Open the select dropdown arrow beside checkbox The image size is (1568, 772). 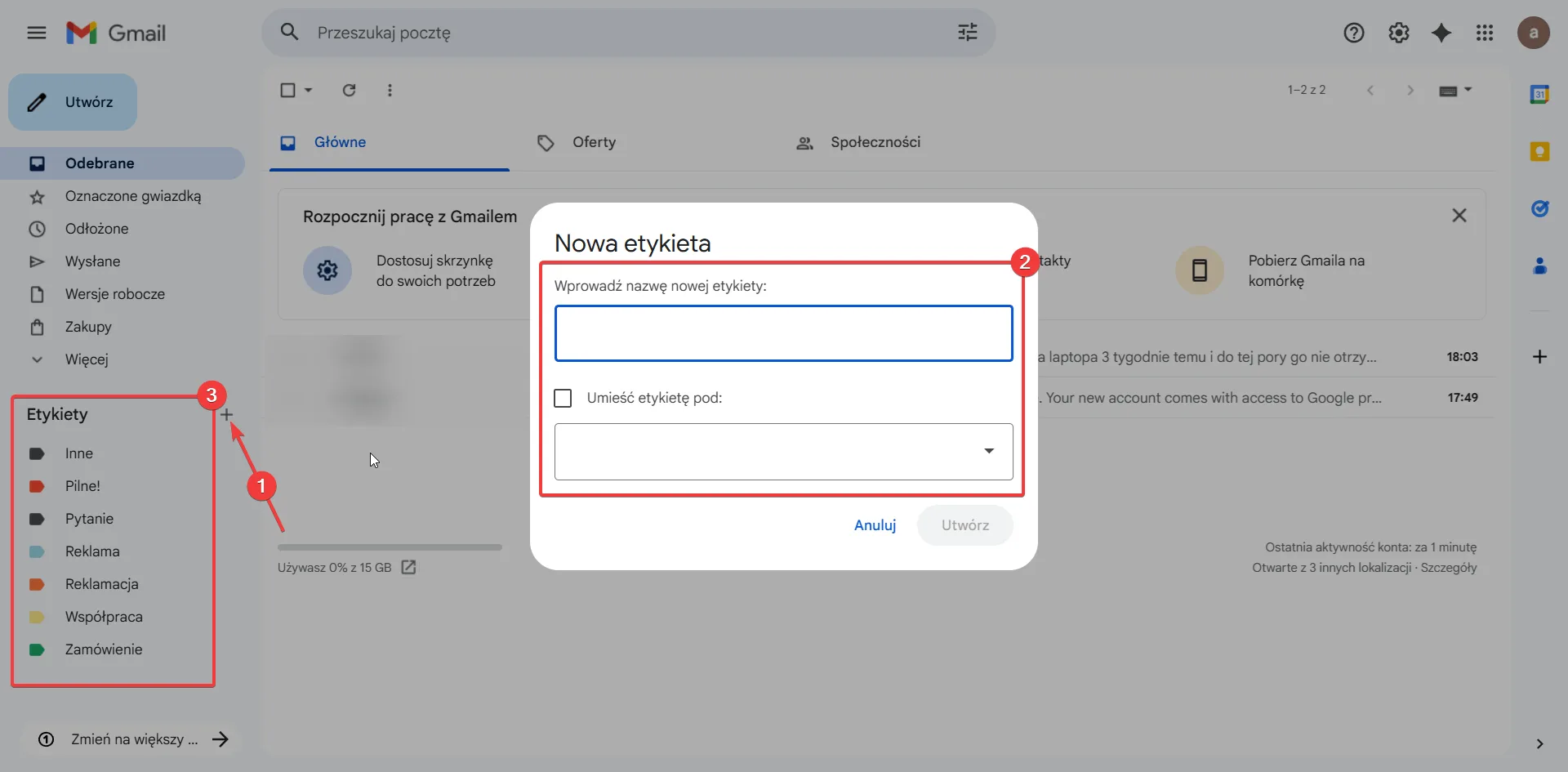pos(309,90)
